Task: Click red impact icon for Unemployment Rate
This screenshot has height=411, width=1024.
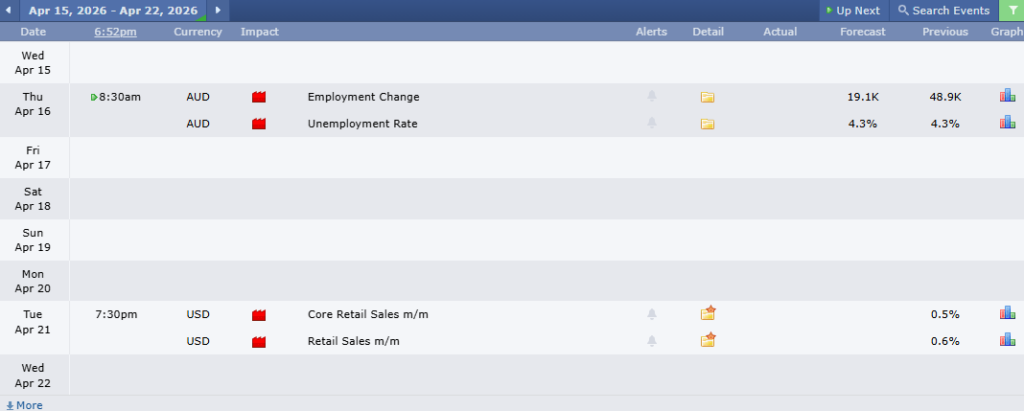Action: (x=259, y=123)
